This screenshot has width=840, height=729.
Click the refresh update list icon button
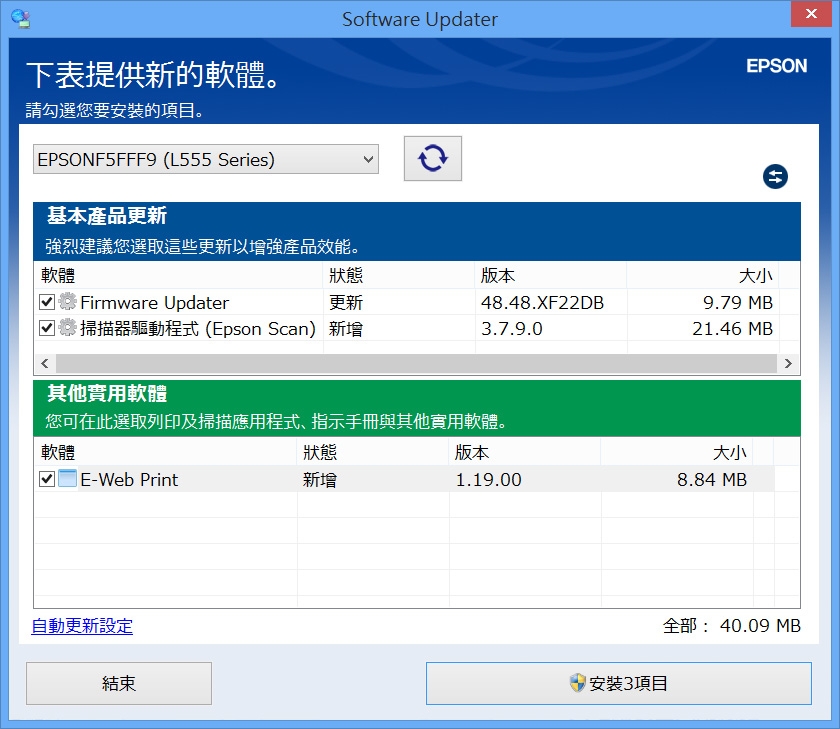click(432, 159)
